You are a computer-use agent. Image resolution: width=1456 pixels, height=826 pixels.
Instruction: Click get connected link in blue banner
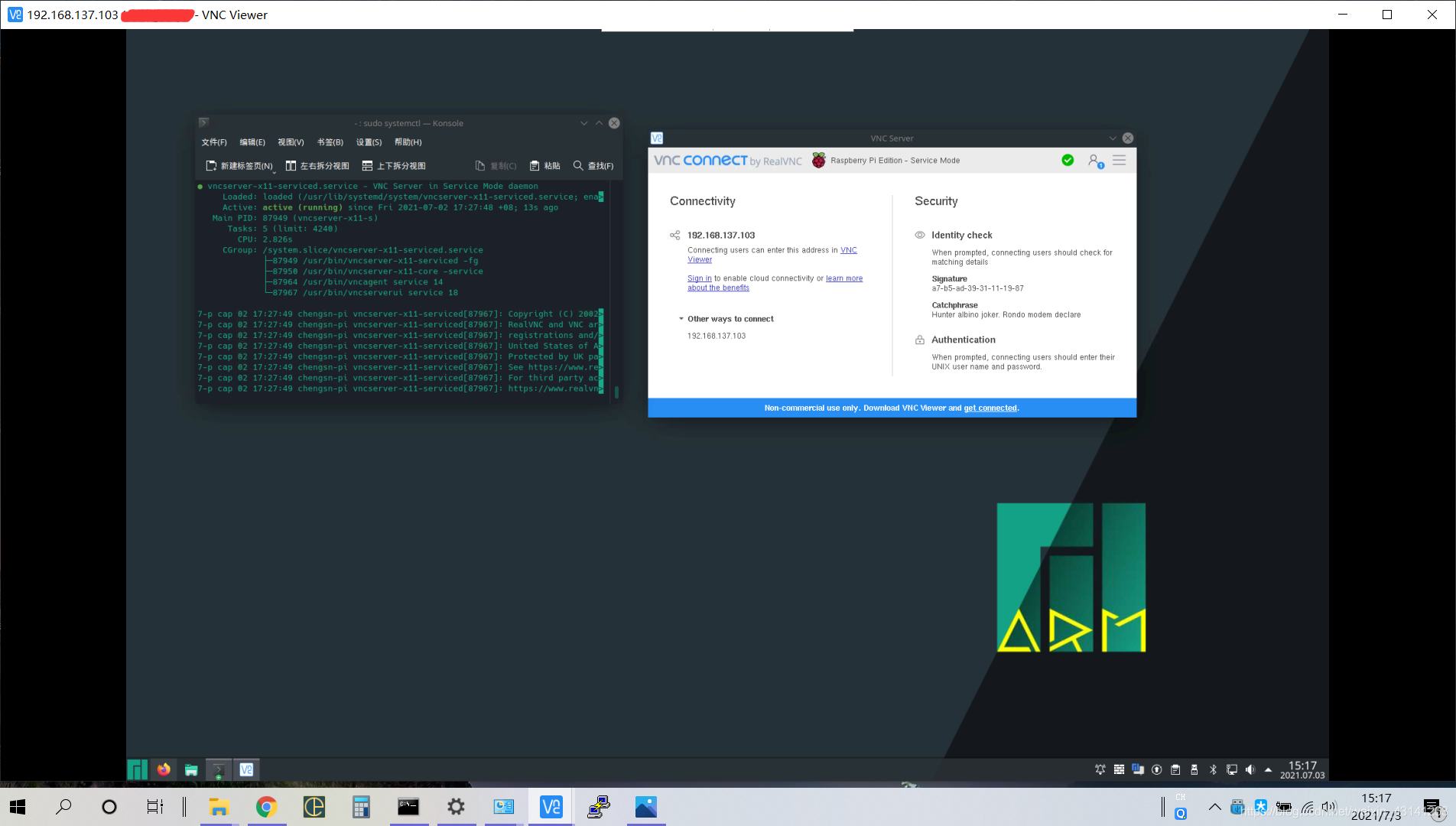click(x=990, y=408)
